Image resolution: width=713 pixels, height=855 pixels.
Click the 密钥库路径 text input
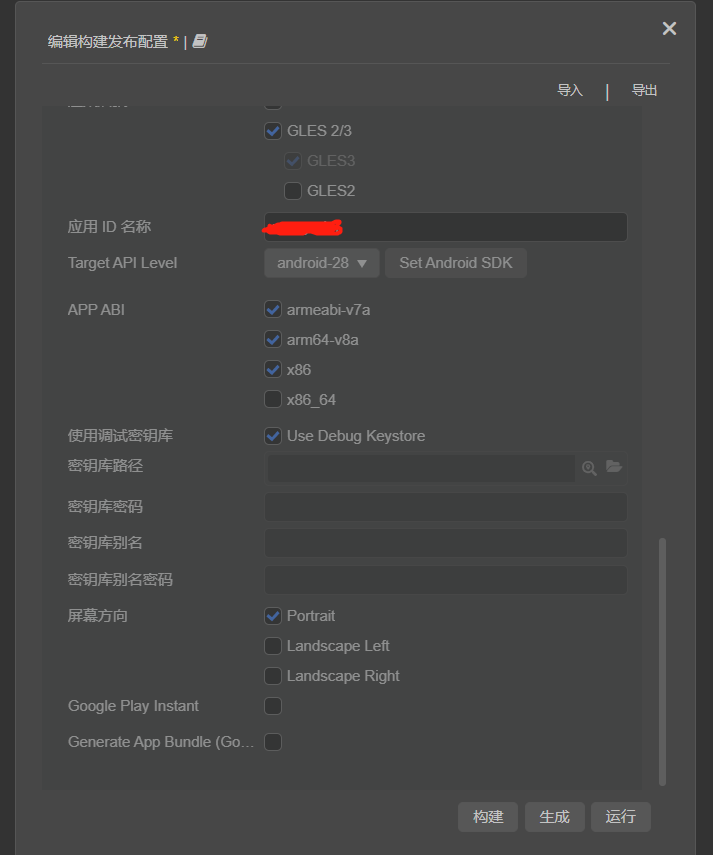421,468
